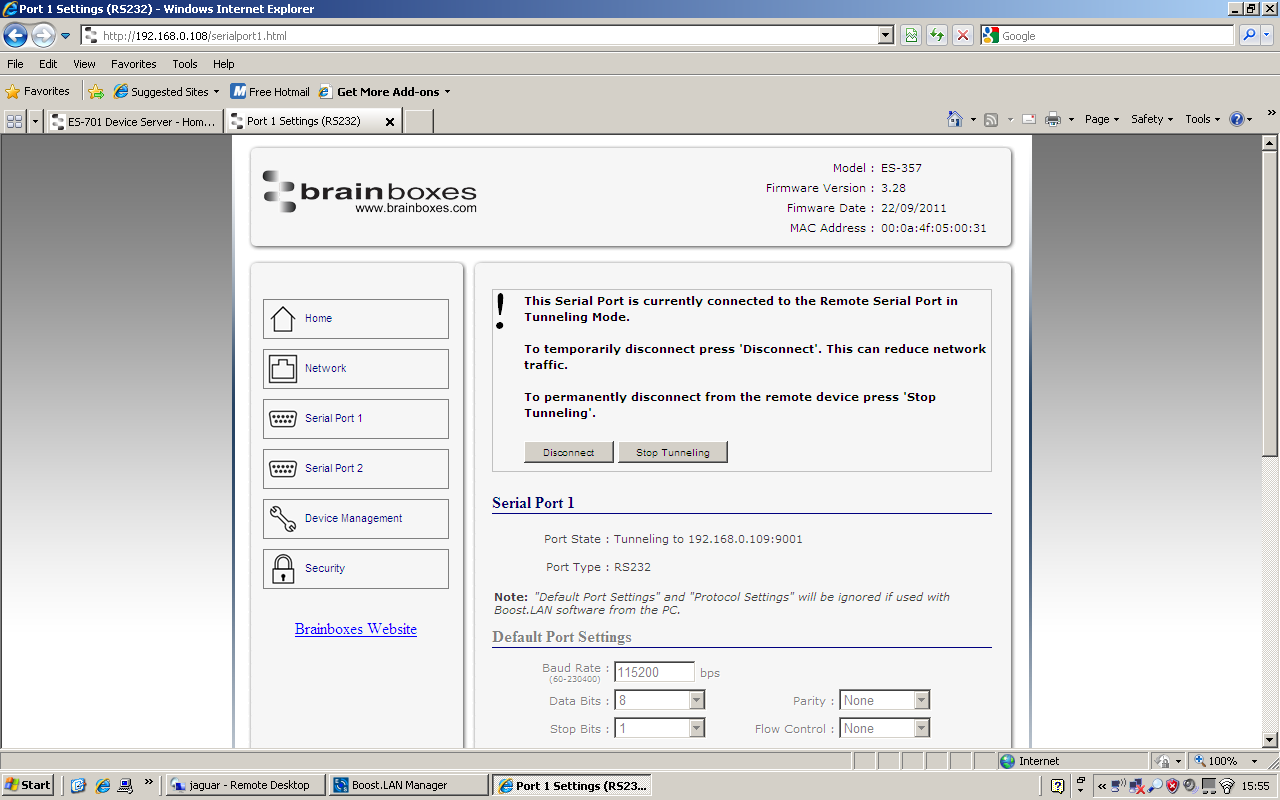Click the IE Refresh page icon
Image resolution: width=1280 pixels, height=800 pixels.
(937, 36)
